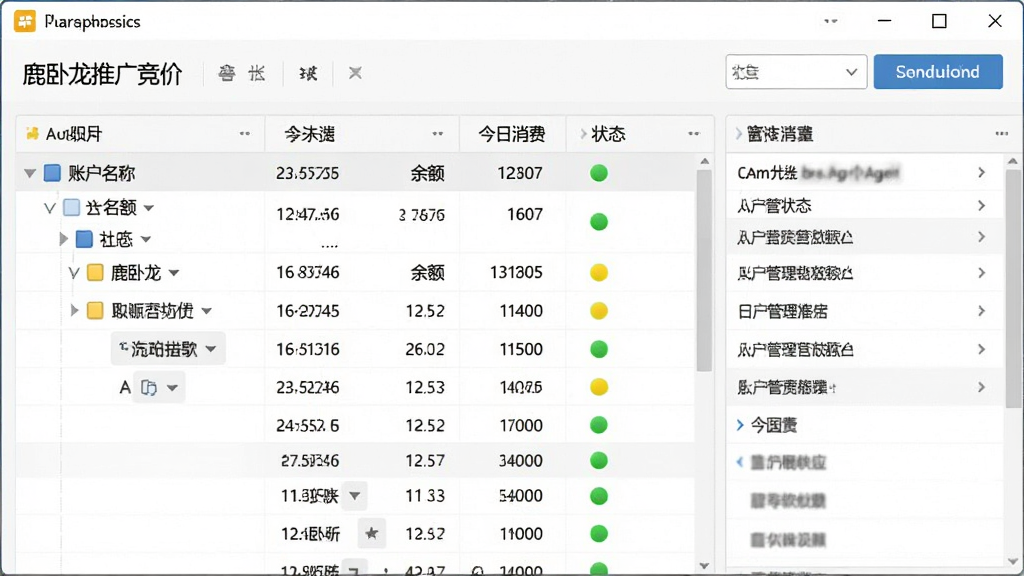The height and width of the screenshot is (576, 1024).
Task: Click the yellow 鹿卧龙 folder icon
Action: 95,272
